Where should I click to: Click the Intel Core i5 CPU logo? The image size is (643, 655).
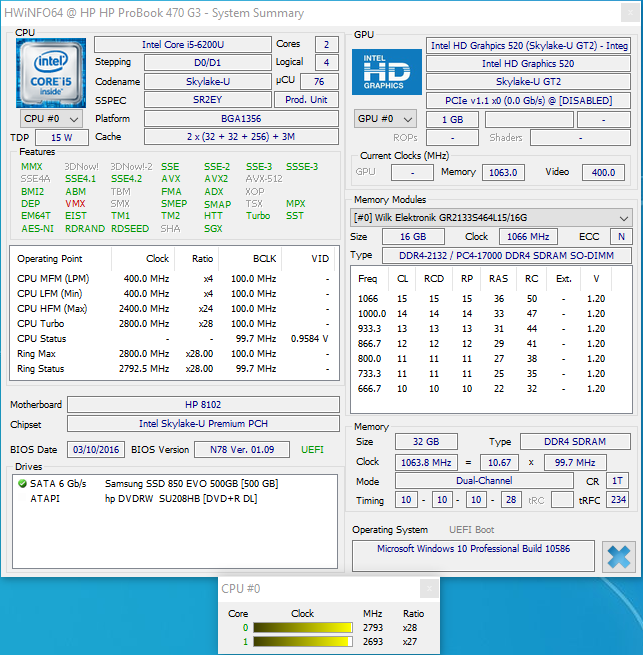pos(51,73)
